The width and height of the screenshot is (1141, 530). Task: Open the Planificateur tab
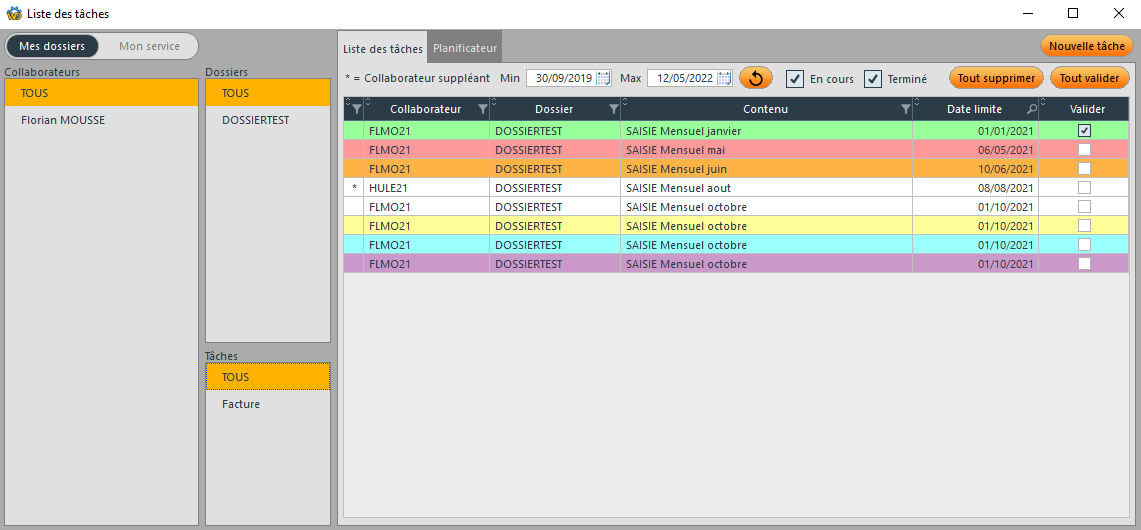point(465,48)
